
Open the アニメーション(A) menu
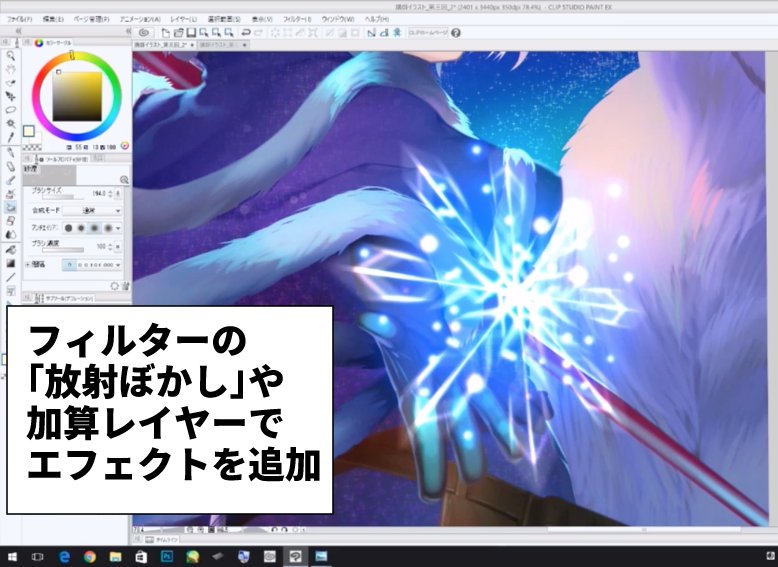[x=140, y=19]
